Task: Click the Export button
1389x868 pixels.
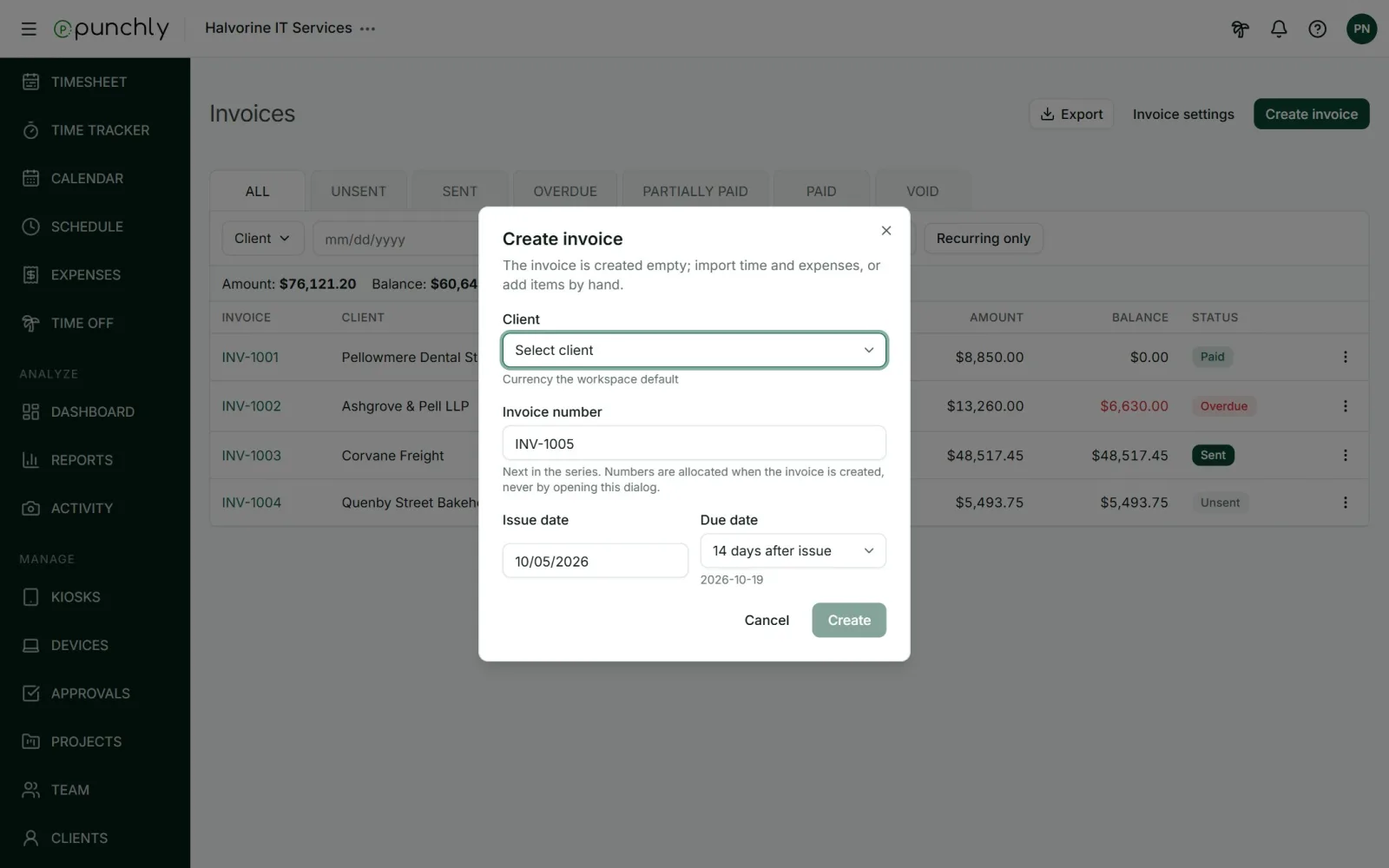Action: click(1071, 114)
